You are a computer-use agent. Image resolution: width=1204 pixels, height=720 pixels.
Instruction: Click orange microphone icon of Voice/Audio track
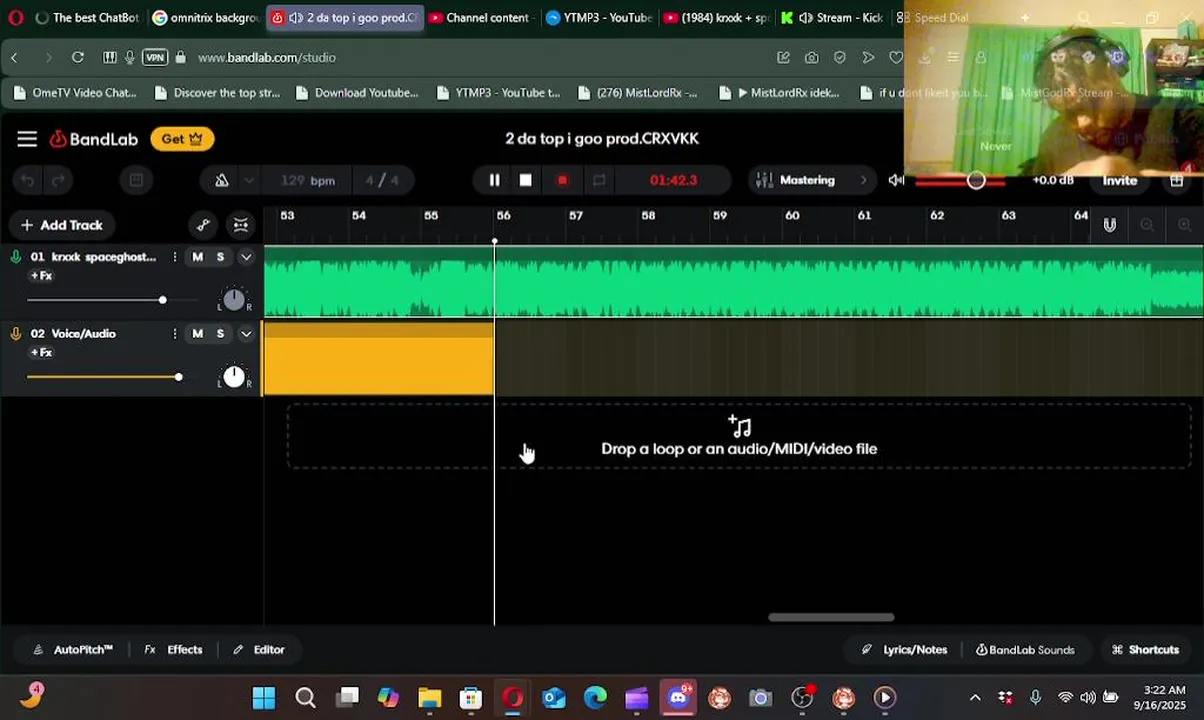[x=16, y=334]
